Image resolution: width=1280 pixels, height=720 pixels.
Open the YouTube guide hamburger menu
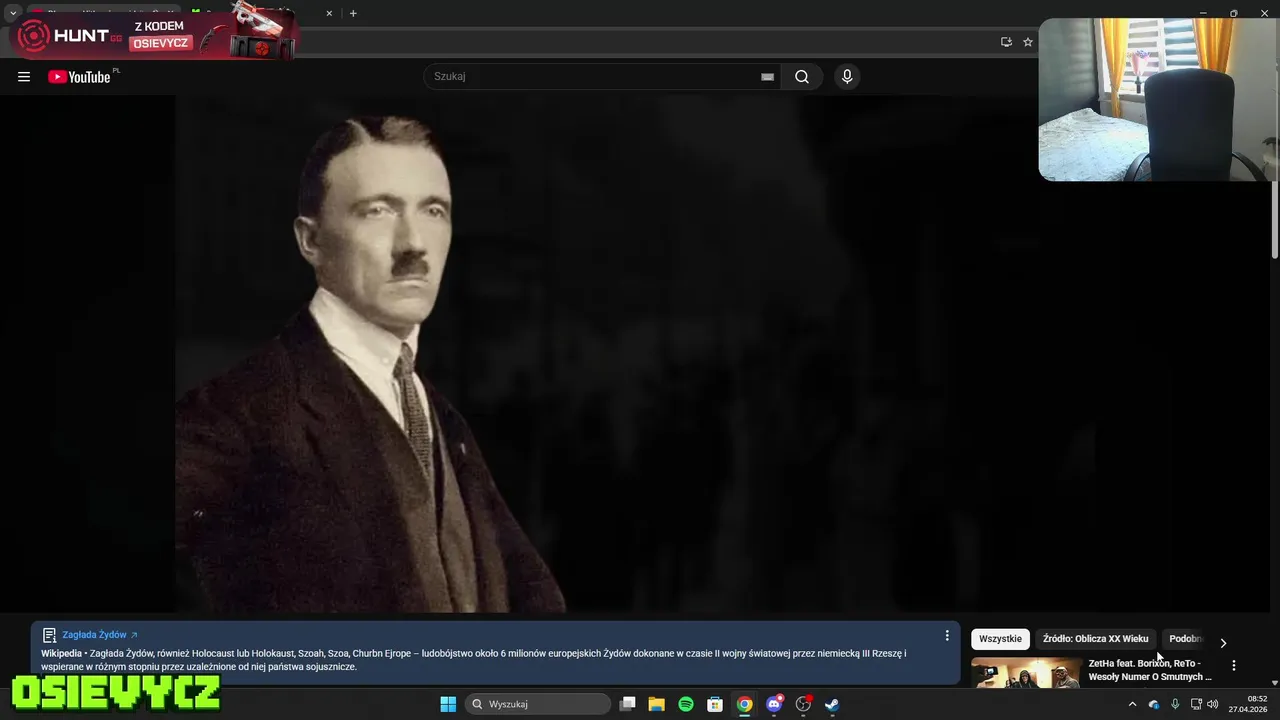click(24, 77)
